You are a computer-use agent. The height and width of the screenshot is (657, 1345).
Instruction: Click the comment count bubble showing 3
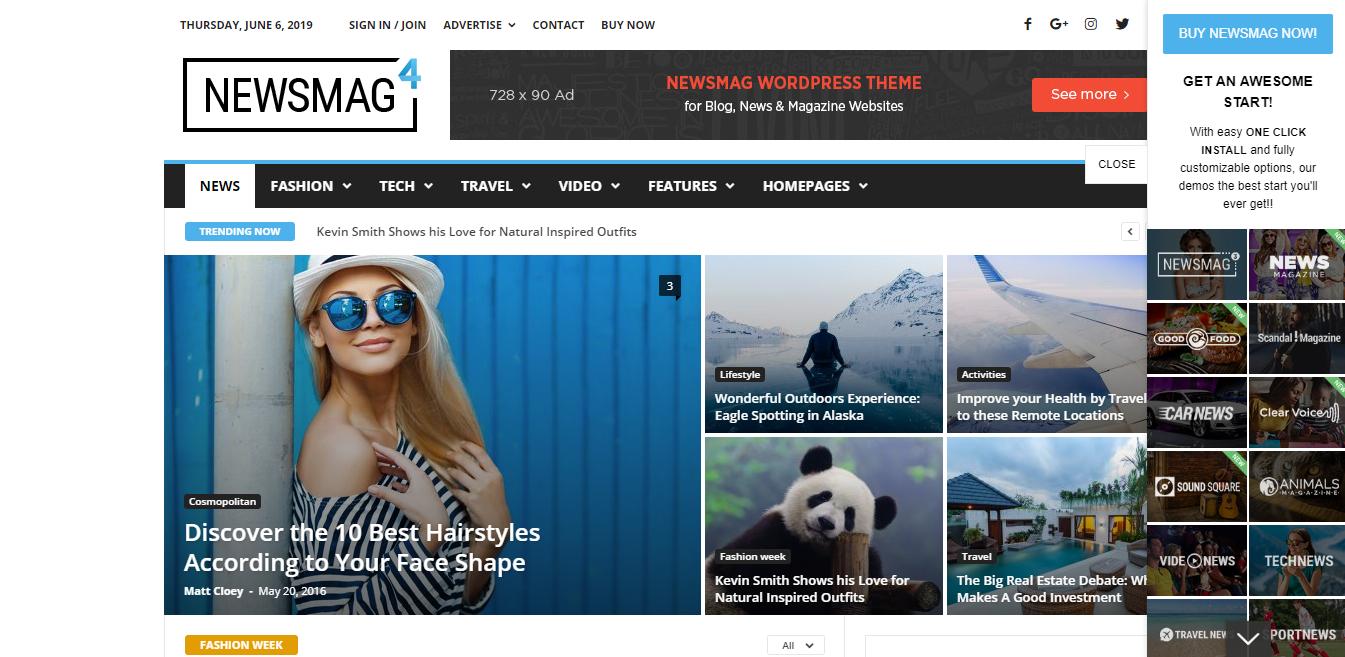coord(669,287)
